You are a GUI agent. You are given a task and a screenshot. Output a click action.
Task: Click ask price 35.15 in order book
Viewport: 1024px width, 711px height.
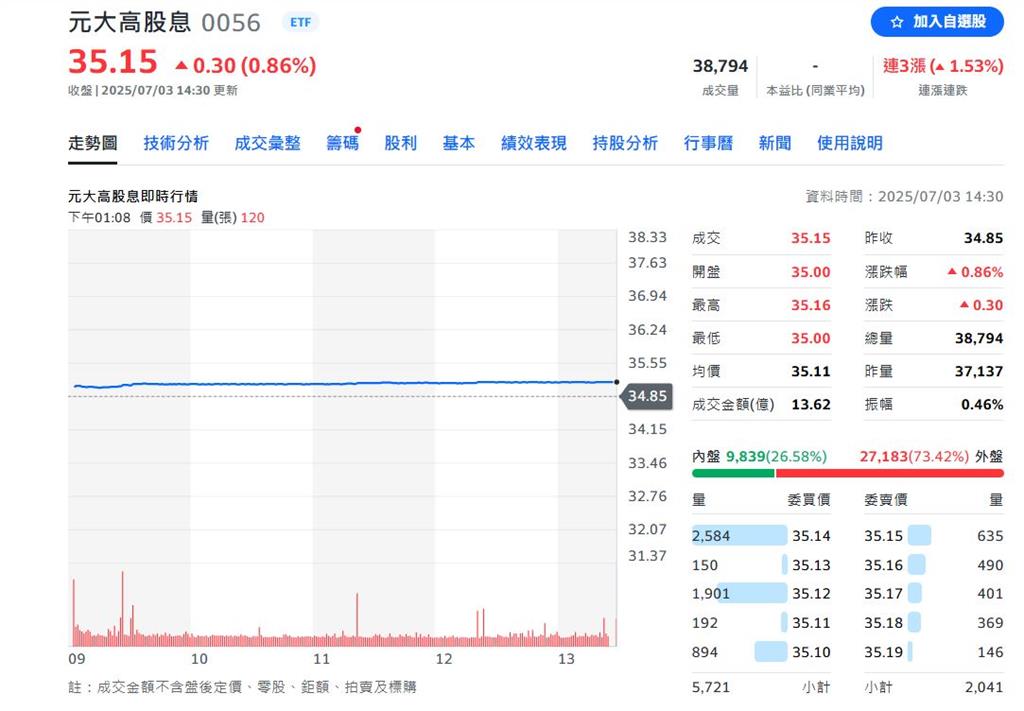pos(884,536)
